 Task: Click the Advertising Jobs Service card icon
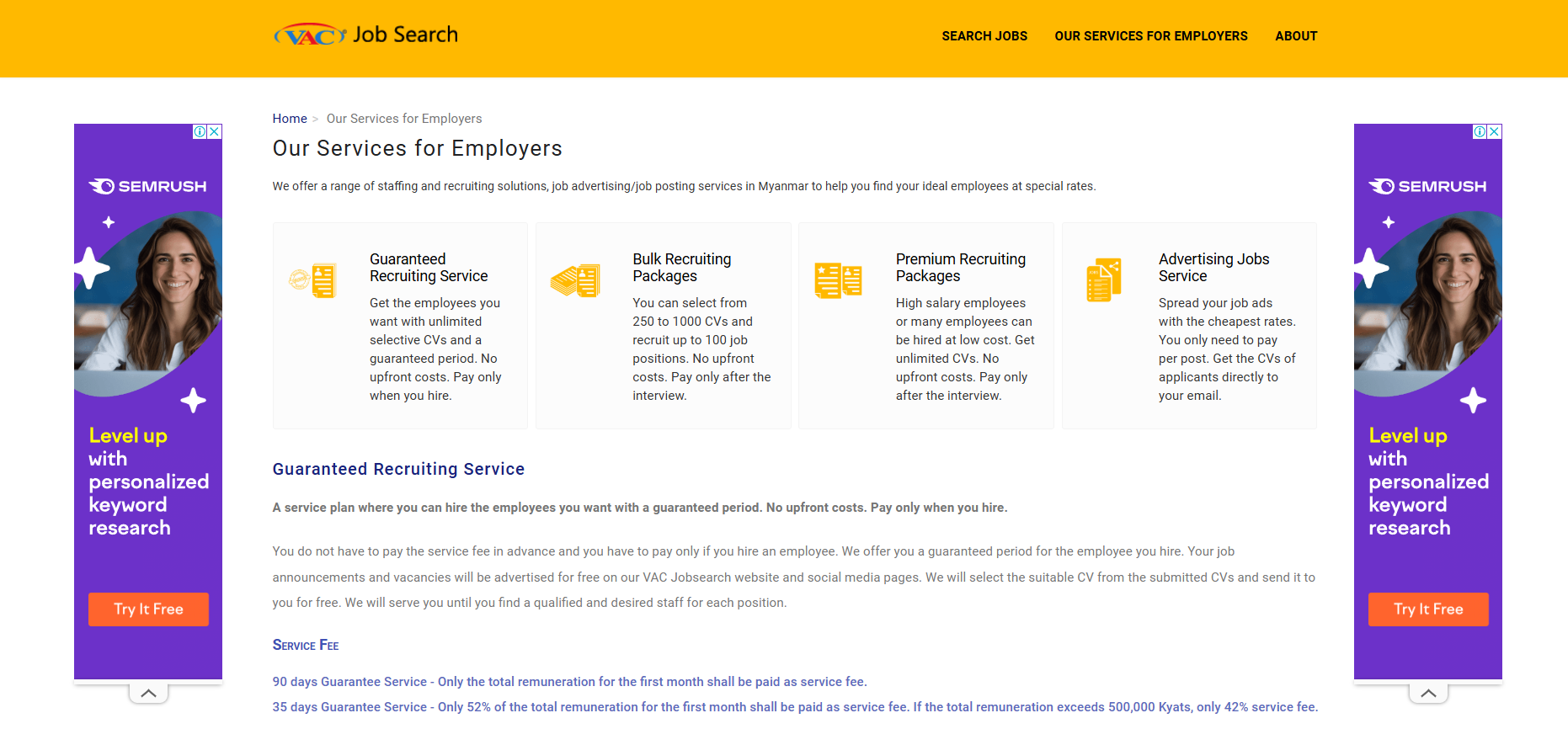[x=1104, y=279]
